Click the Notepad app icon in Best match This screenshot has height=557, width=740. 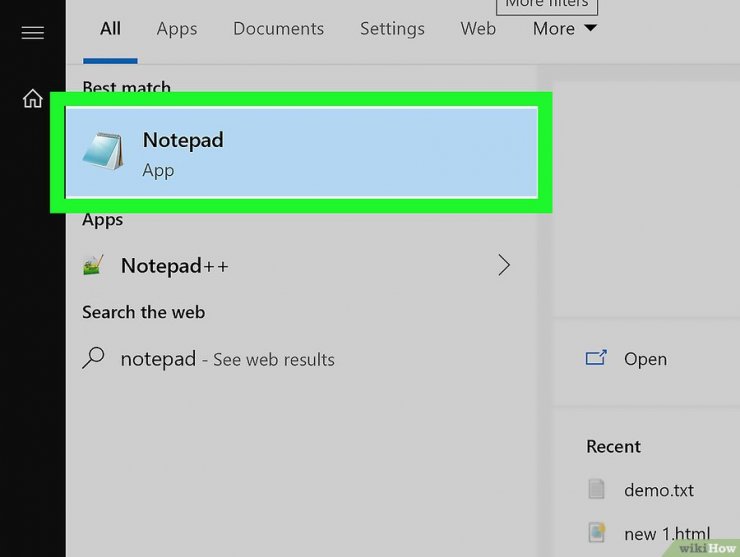click(103, 152)
